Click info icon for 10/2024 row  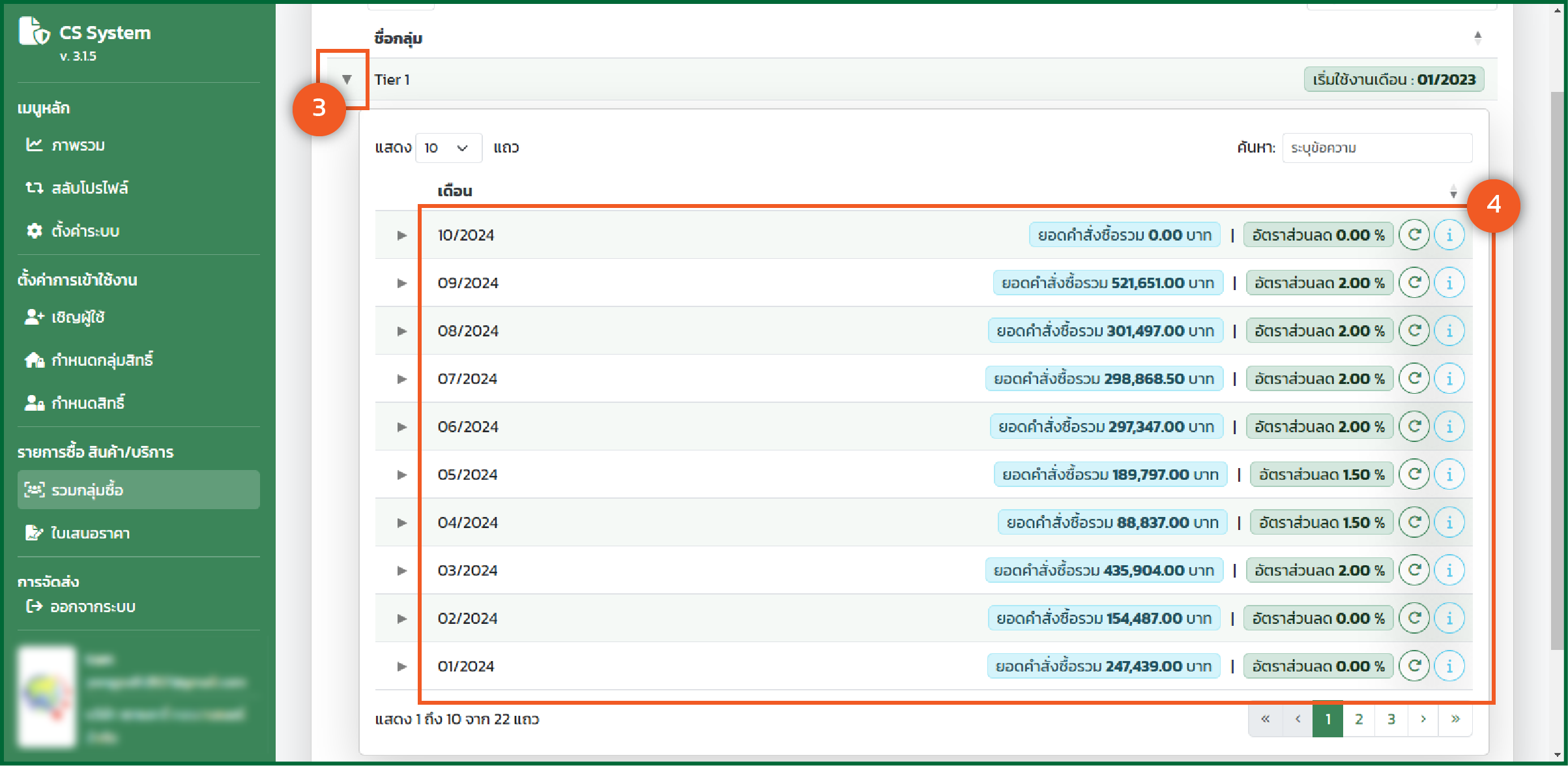1449,235
